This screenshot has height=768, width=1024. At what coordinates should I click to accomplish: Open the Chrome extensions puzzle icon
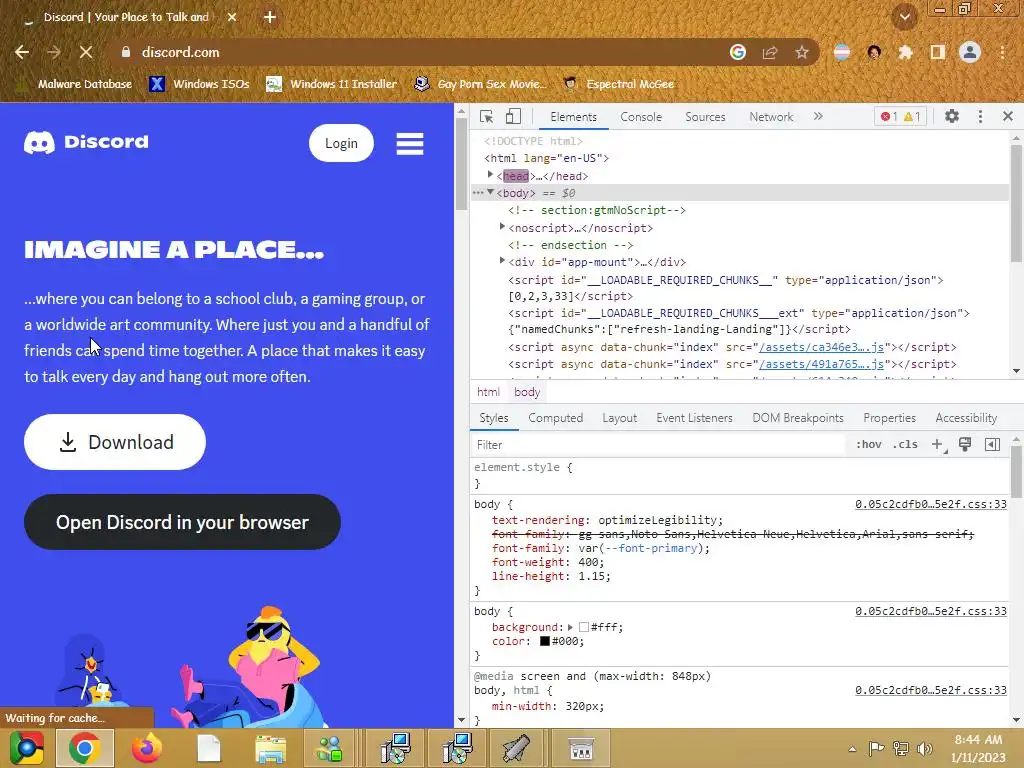tap(906, 52)
